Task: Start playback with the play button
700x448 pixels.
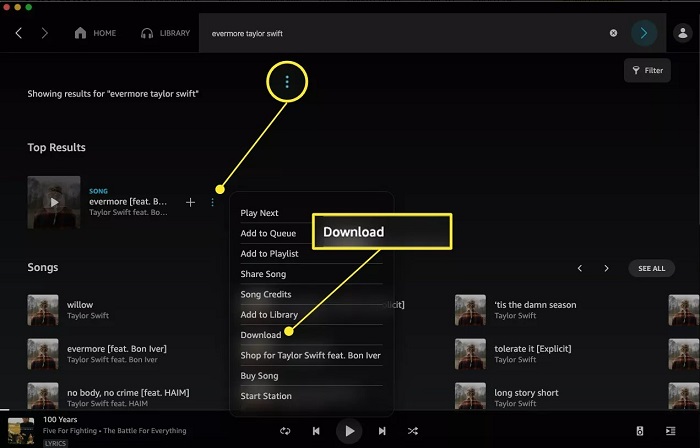Action: tap(349, 431)
